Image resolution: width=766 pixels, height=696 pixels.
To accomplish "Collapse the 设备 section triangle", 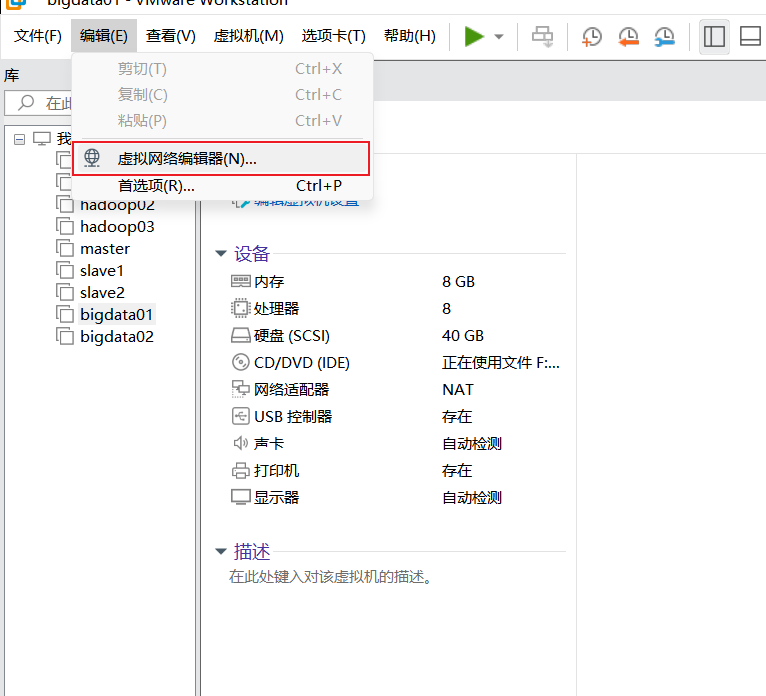I will pos(221,253).
